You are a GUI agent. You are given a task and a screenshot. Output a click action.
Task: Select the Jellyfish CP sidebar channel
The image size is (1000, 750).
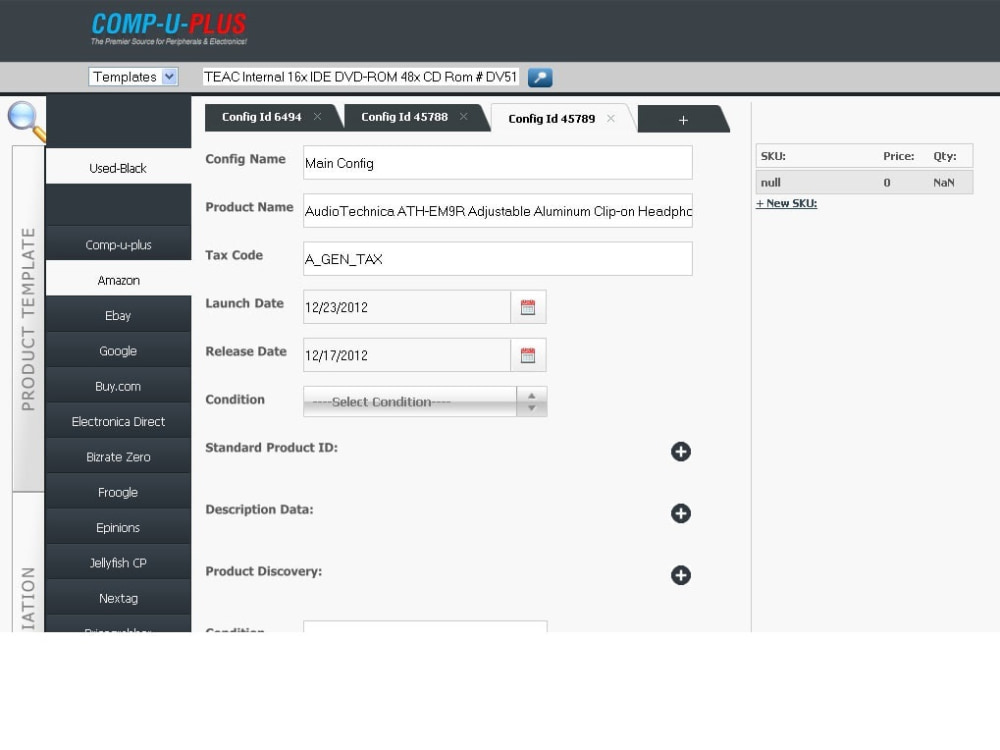pos(118,563)
